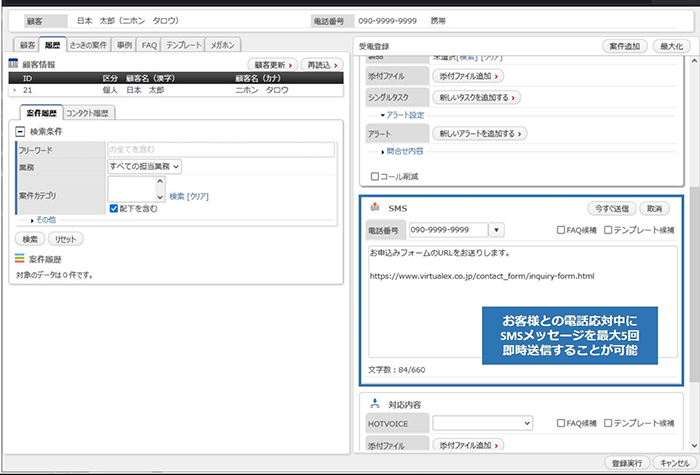The height and width of the screenshot is (475, 700).
Task: Expand the その他 section
Action: (43, 220)
